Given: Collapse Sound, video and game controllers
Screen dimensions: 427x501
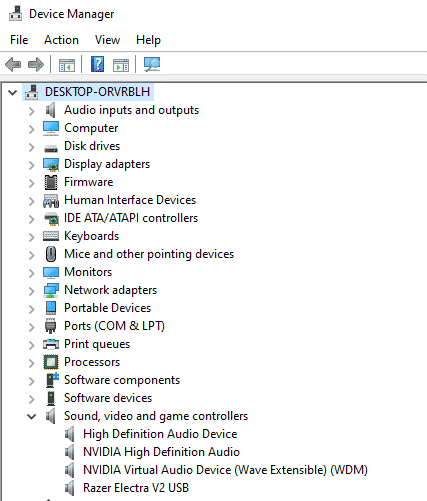Looking at the screenshot, I should pos(31,416).
